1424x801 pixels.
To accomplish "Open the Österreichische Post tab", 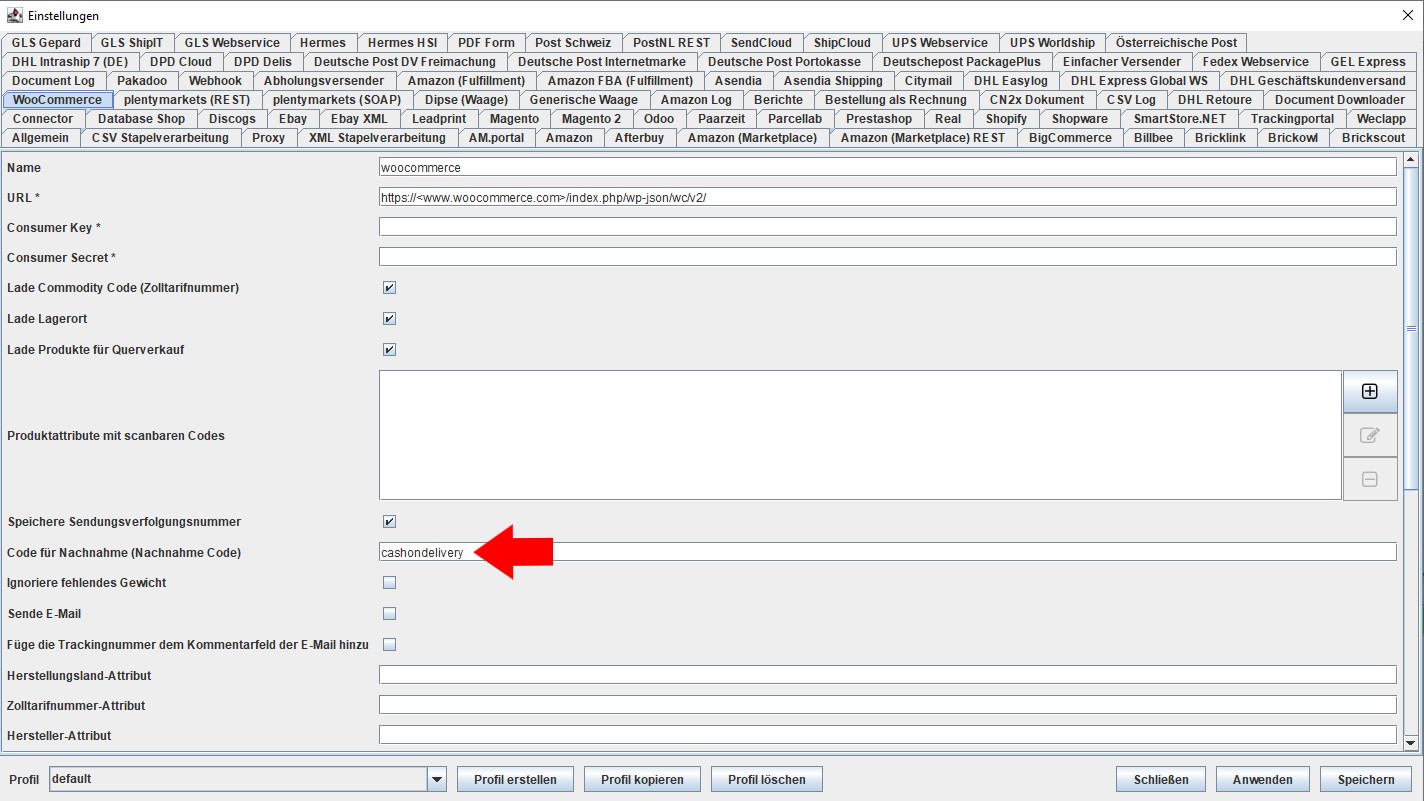I will pyautogui.click(x=1176, y=43).
